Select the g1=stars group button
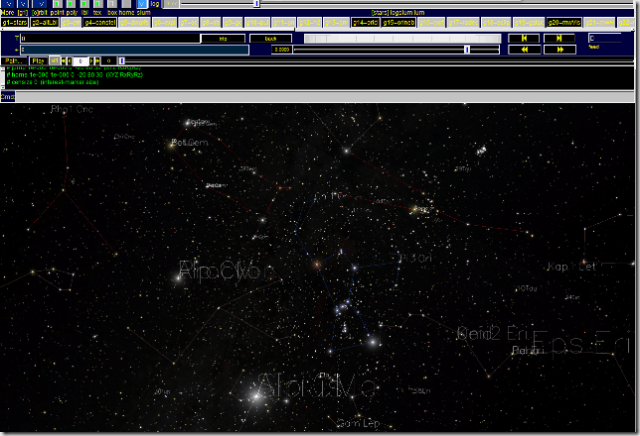 [14, 21]
